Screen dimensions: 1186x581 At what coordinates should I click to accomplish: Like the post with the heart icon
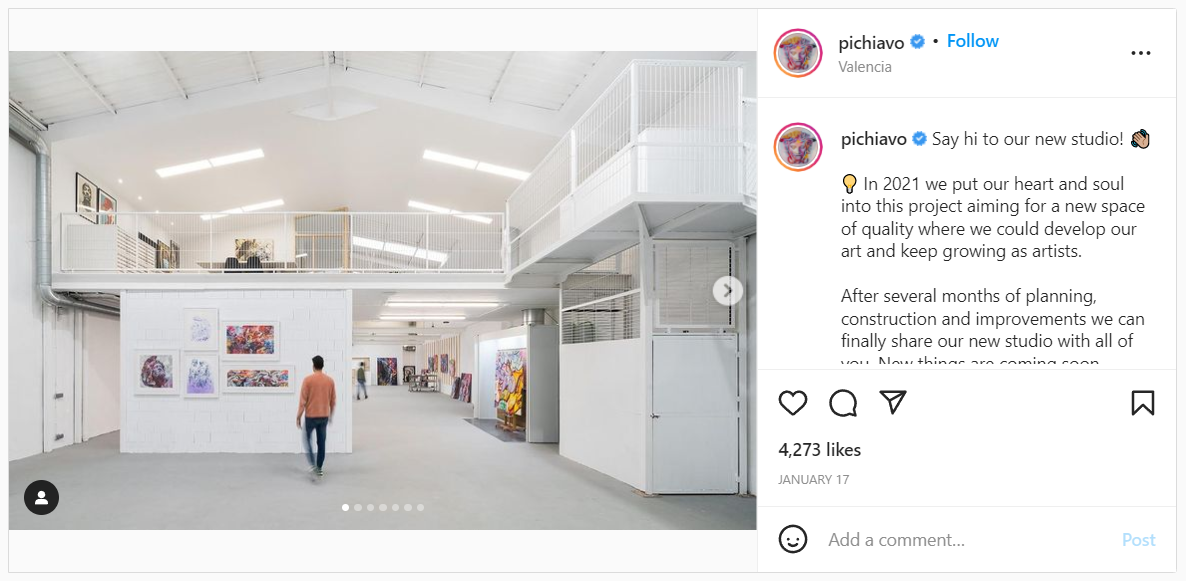793,403
